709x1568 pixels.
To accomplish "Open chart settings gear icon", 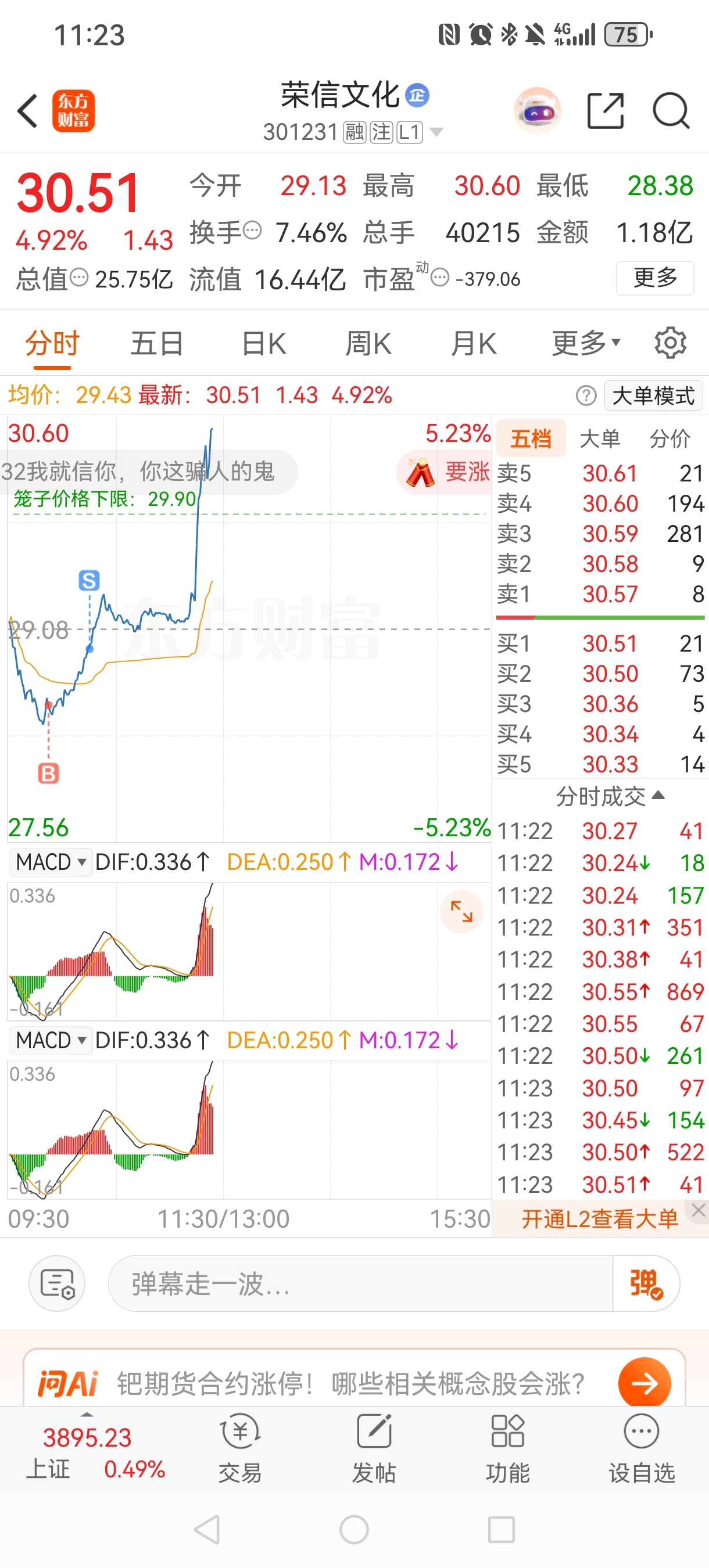I will click(x=671, y=343).
